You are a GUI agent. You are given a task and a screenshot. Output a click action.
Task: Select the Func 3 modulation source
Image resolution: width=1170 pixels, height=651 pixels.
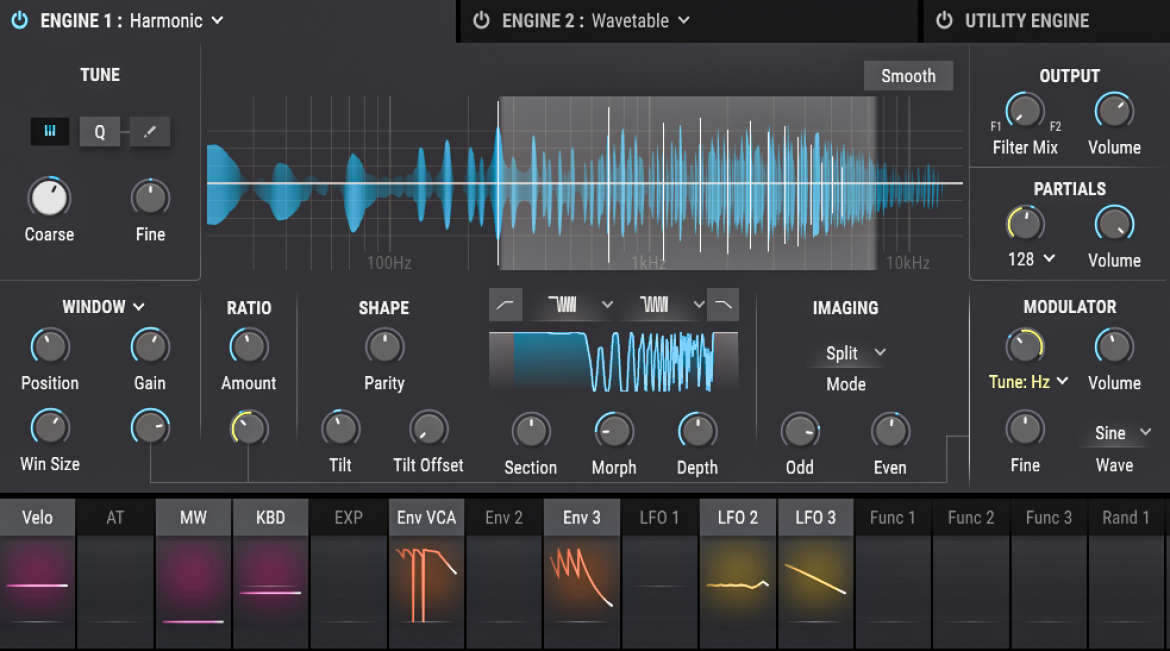pos(1048,517)
